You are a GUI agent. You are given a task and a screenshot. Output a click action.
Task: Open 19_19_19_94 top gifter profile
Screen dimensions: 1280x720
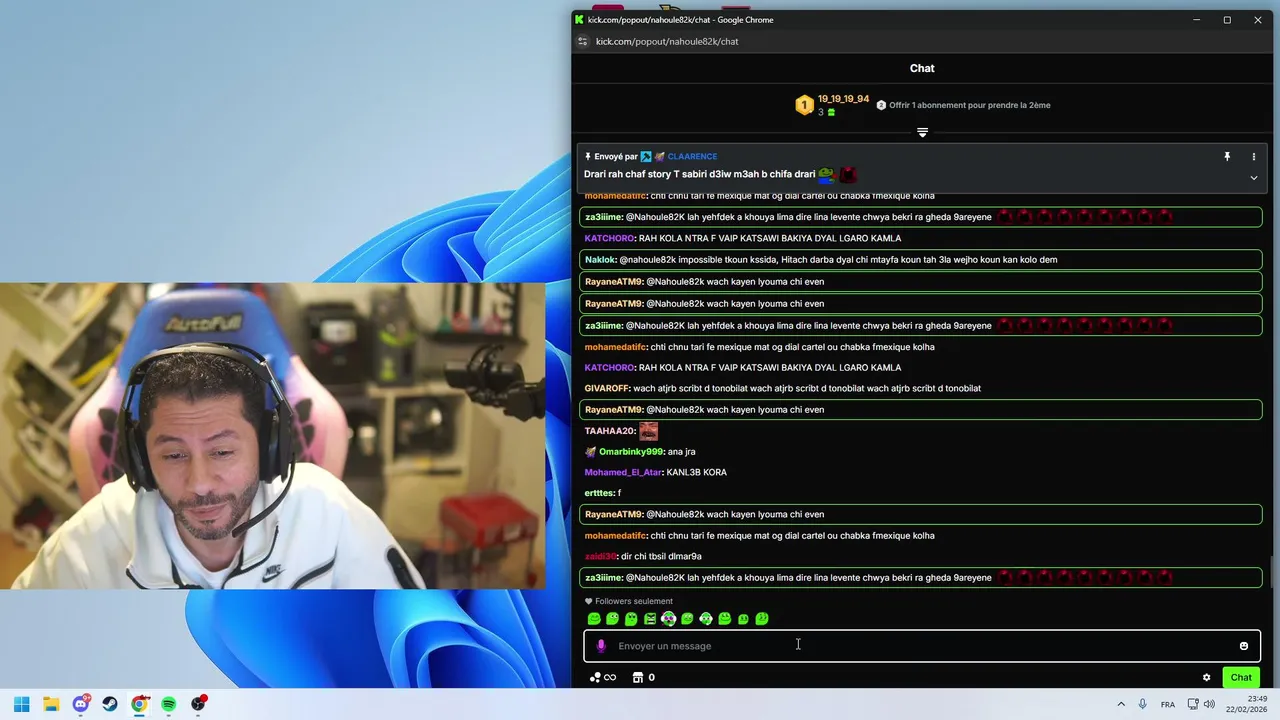click(x=843, y=99)
